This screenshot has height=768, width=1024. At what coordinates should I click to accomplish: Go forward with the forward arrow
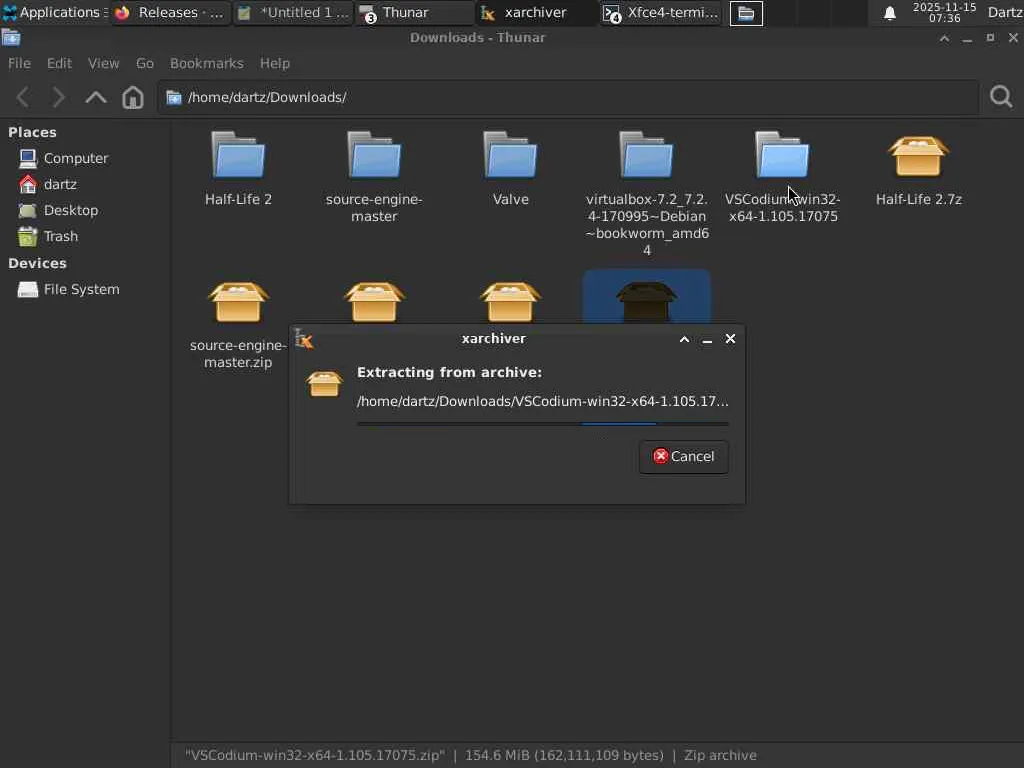pyautogui.click(x=59, y=97)
